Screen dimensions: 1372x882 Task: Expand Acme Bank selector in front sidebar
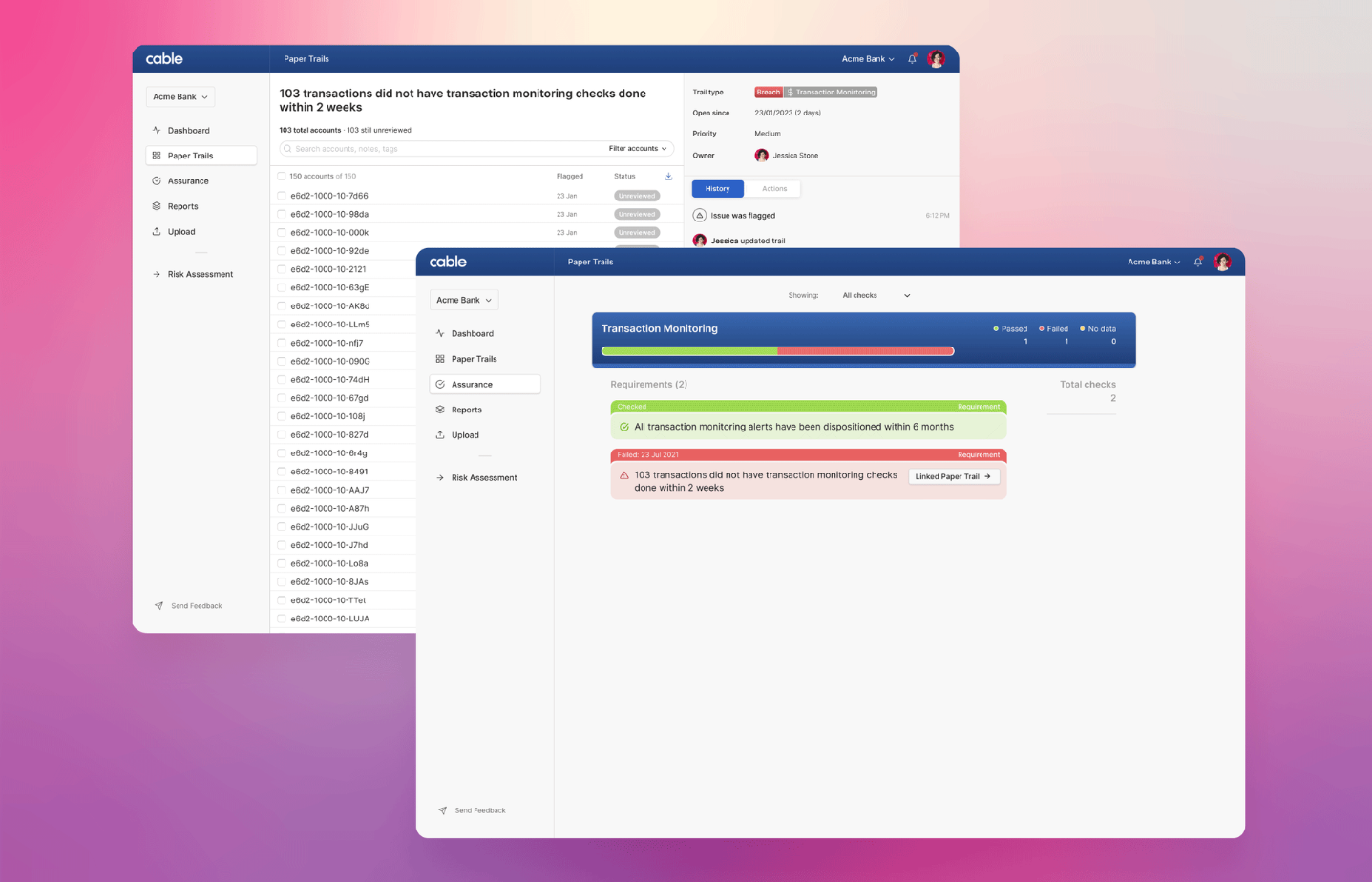point(464,300)
